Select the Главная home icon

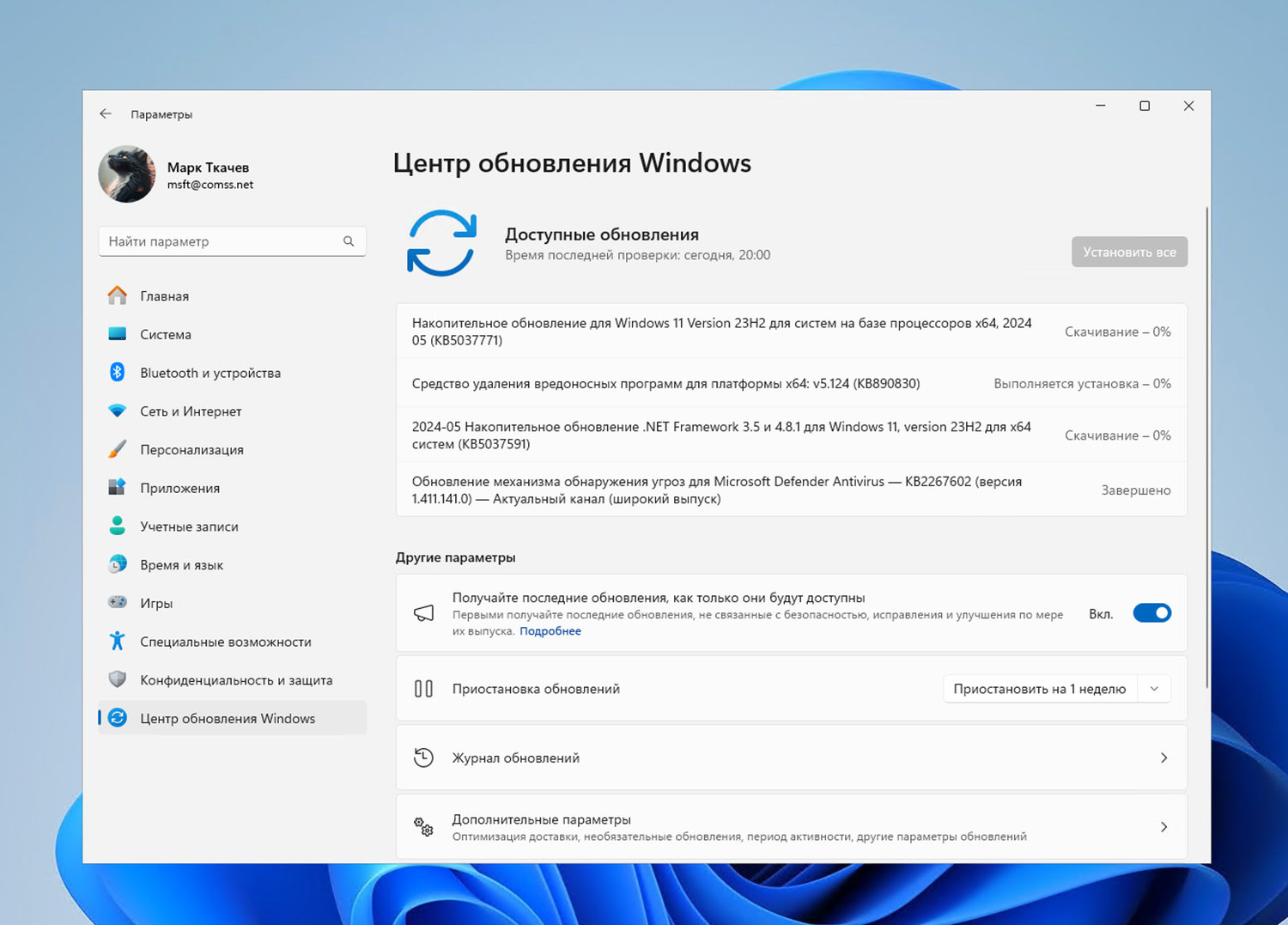118,295
